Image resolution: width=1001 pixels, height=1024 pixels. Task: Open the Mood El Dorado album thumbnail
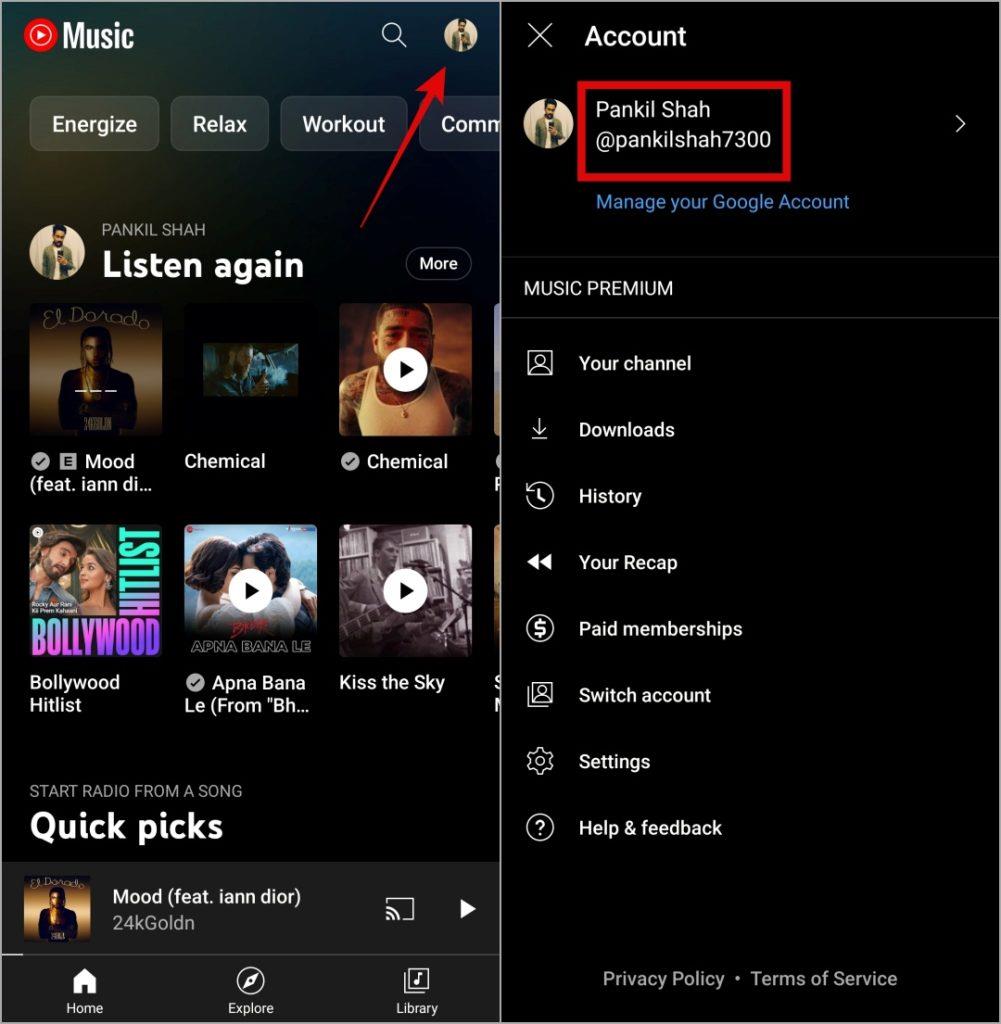click(96, 369)
